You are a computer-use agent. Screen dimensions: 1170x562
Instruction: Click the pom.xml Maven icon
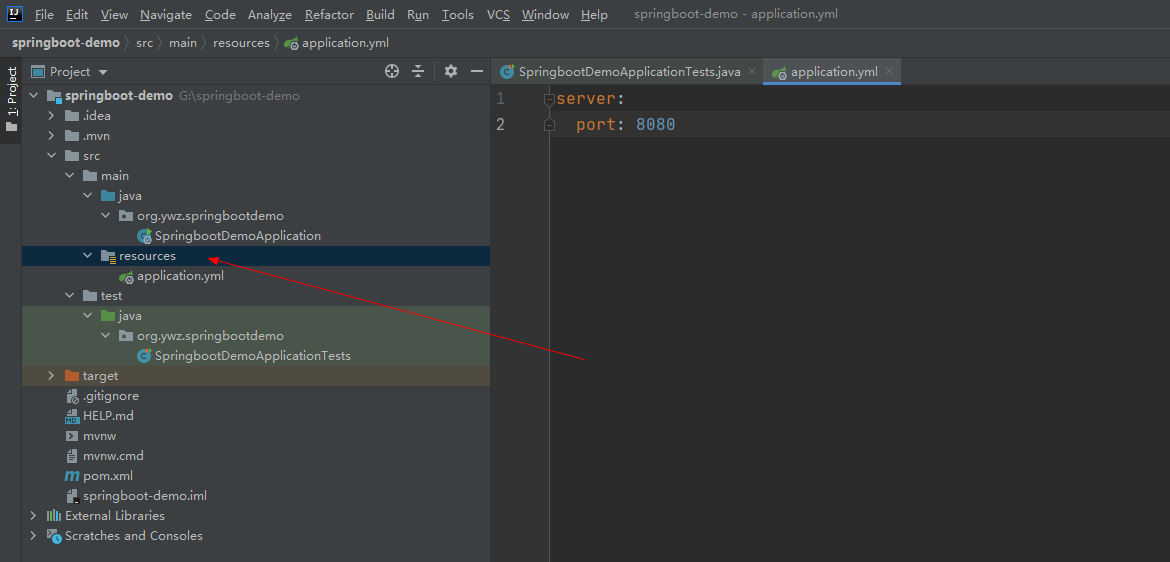point(72,476)
